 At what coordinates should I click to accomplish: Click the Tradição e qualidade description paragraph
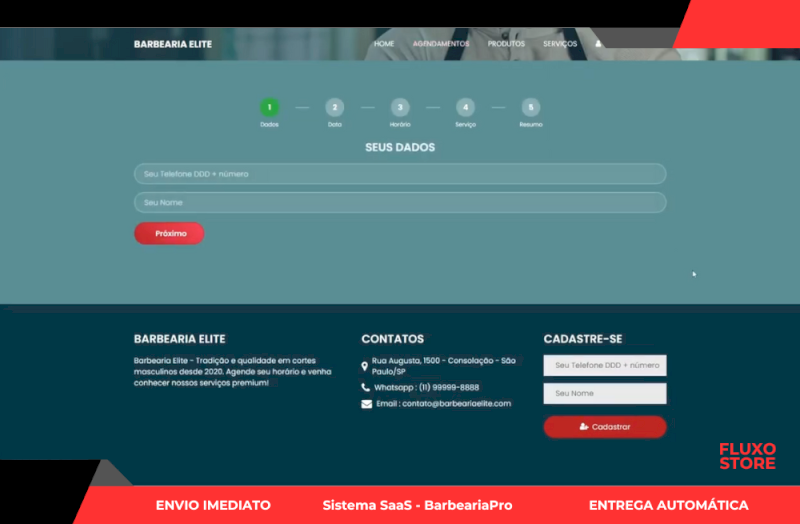[x=233, y=371]
